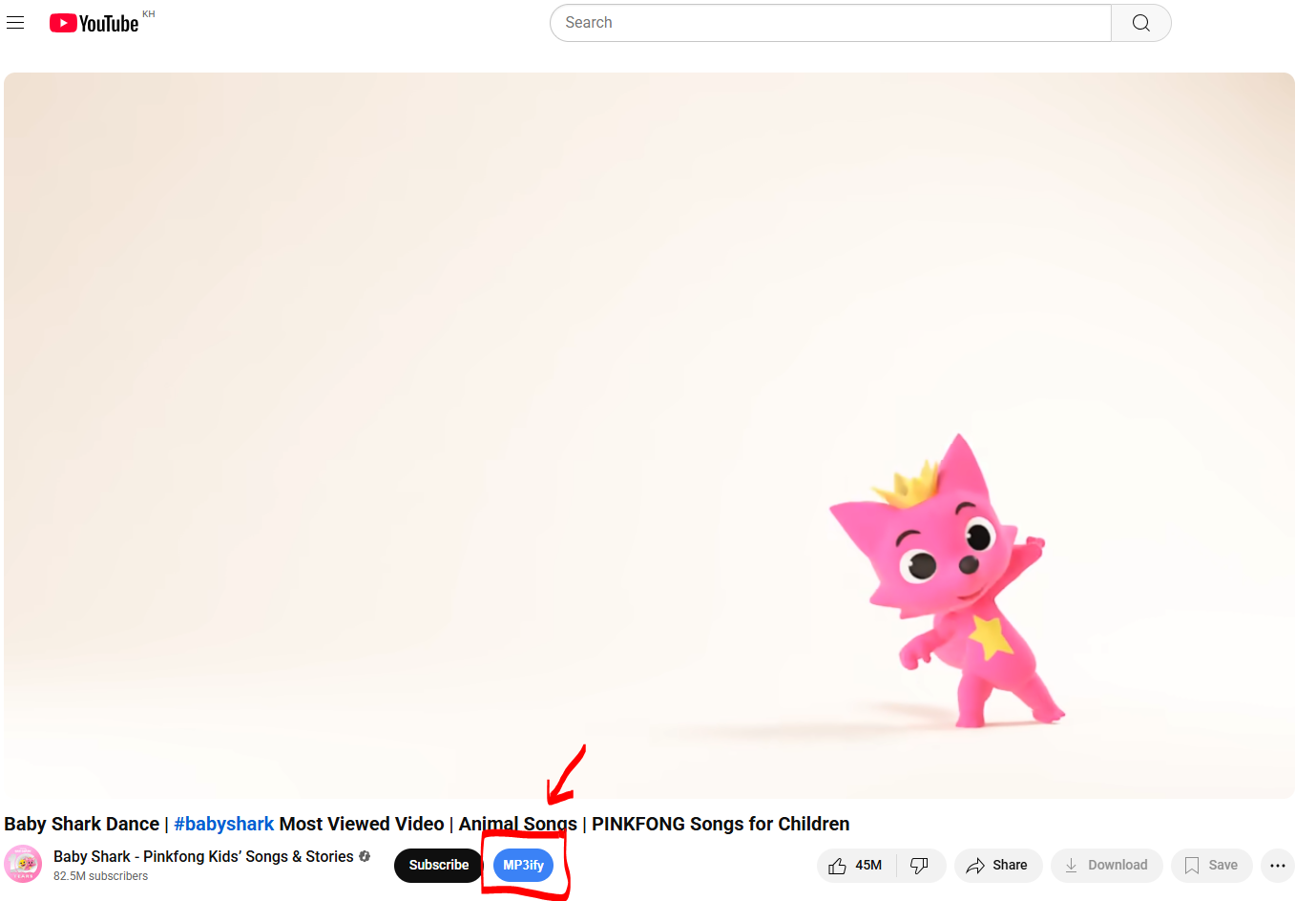The width and height of the screenshot is (1316, 901).
Task: Subscribe to the Pinkfong channel
Action: 439,866
